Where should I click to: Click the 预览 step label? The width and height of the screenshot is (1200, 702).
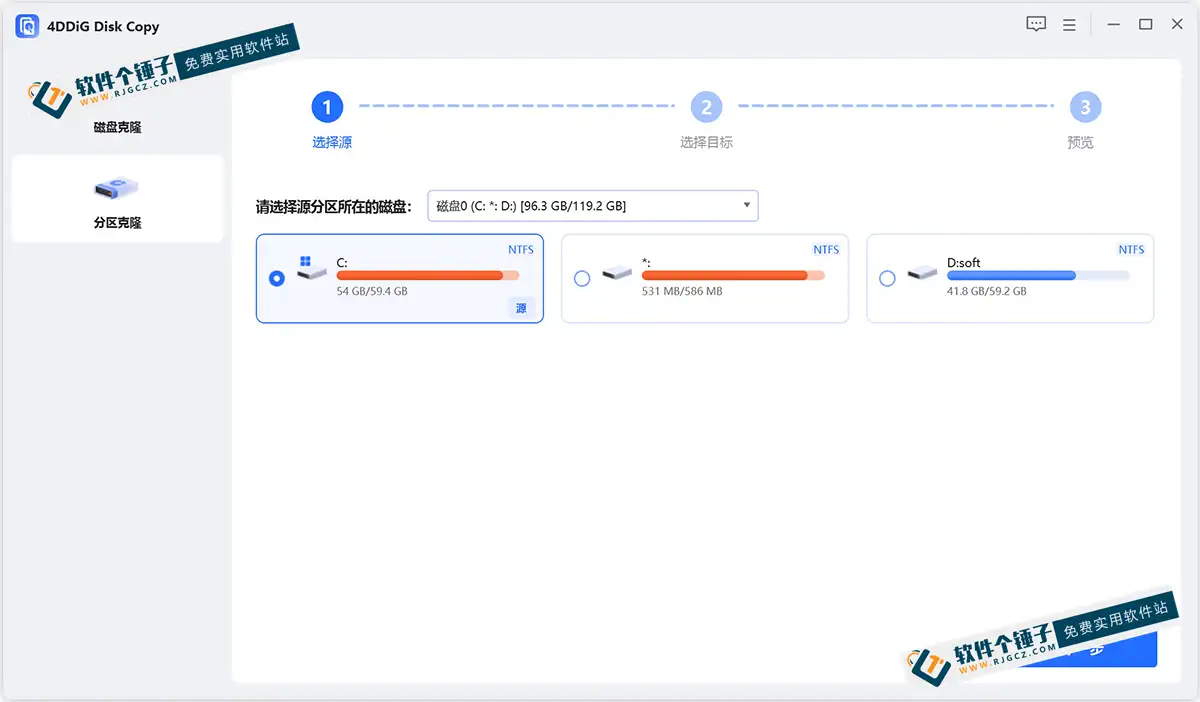(x=1080, y=143)
